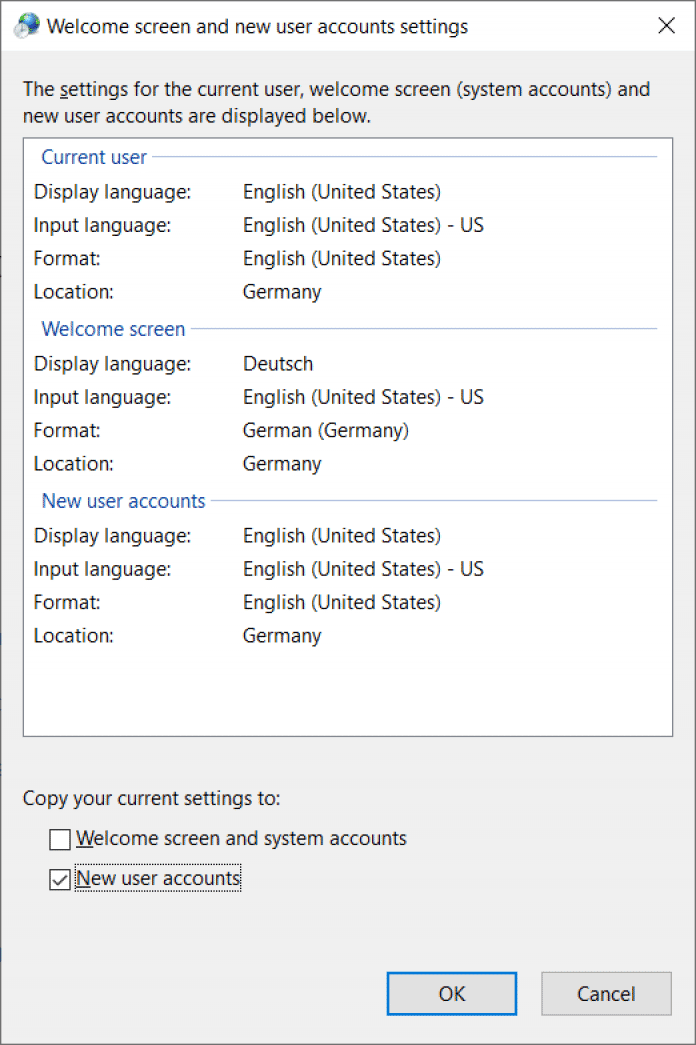The image size is (696, 1045).
Task: Uncheck the New user accounts checkbox
Action: (x=61, y=880)
